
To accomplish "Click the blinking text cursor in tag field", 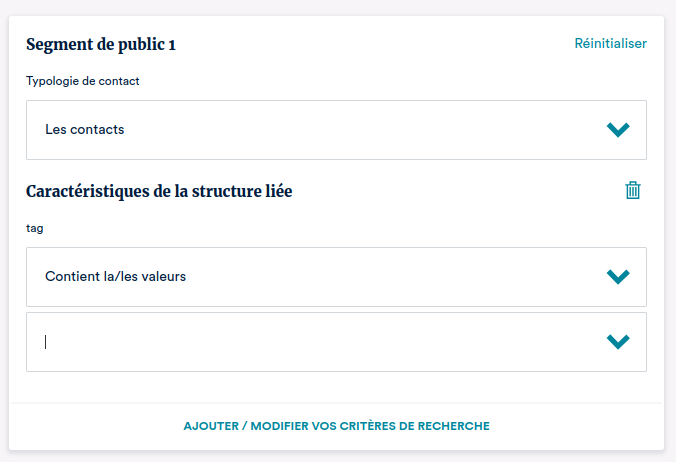I will (46, 342).
